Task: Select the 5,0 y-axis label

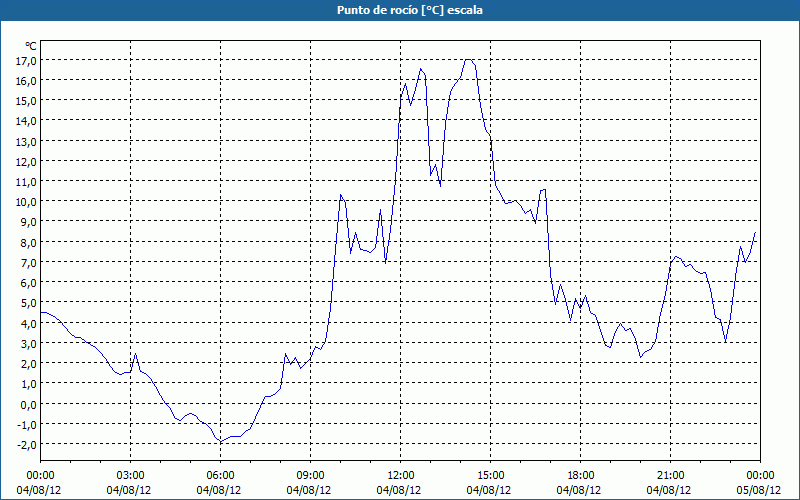Action: pos(28,303)
